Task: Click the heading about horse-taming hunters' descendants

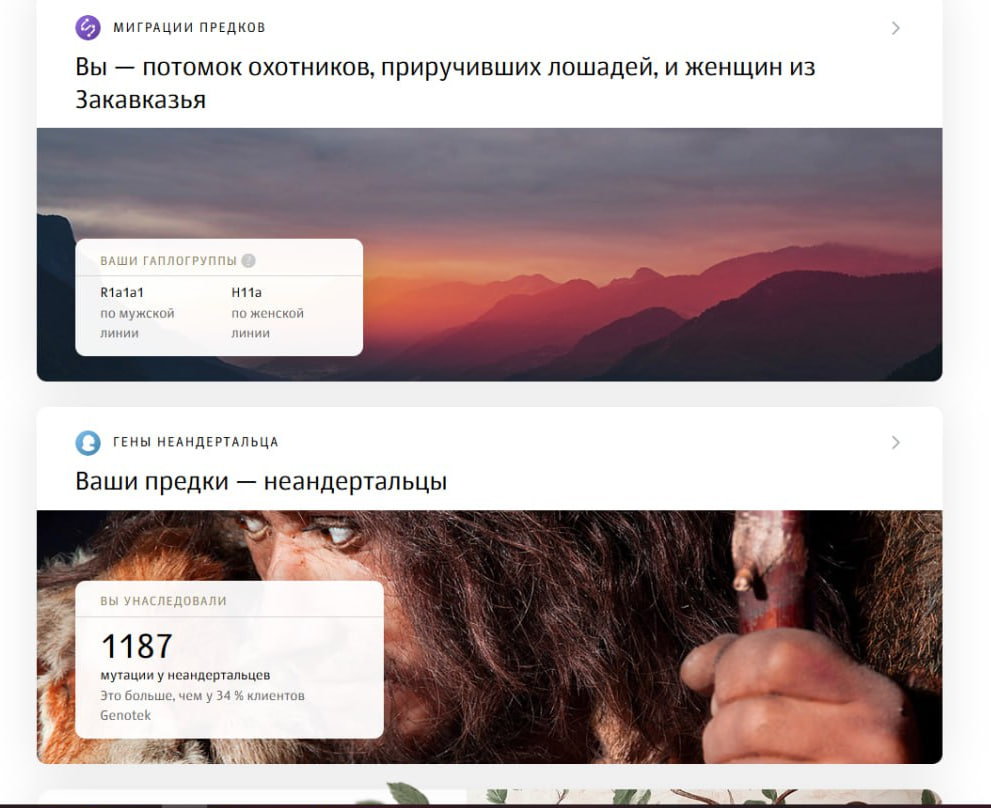Action: pyautogui.click(x=445, y=83)
